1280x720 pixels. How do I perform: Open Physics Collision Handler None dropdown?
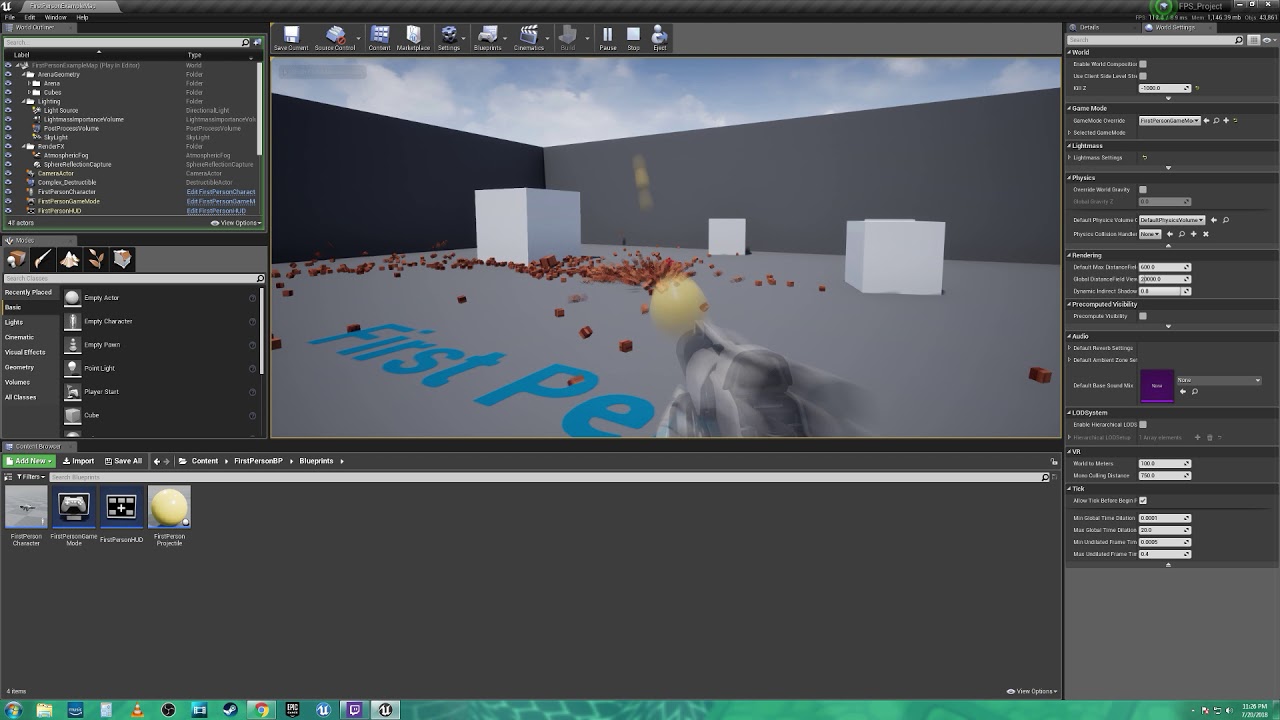[x=1150, y=234]
